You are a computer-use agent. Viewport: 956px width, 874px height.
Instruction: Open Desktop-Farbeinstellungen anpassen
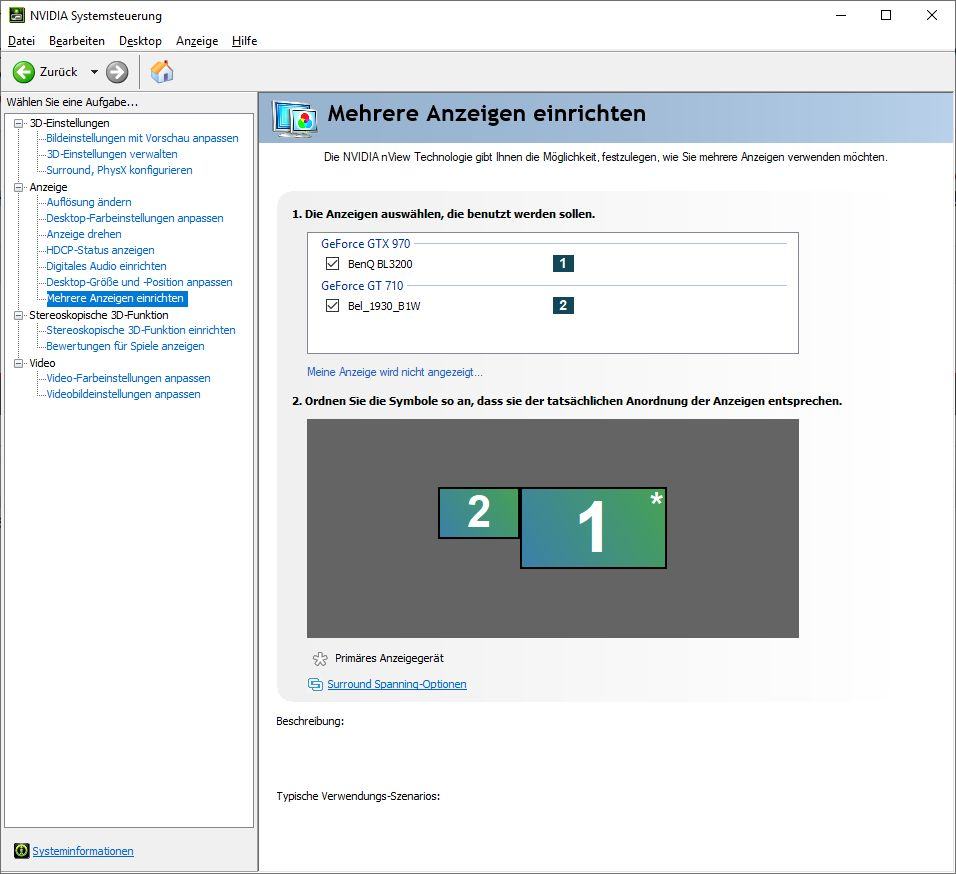pos(135,218)
